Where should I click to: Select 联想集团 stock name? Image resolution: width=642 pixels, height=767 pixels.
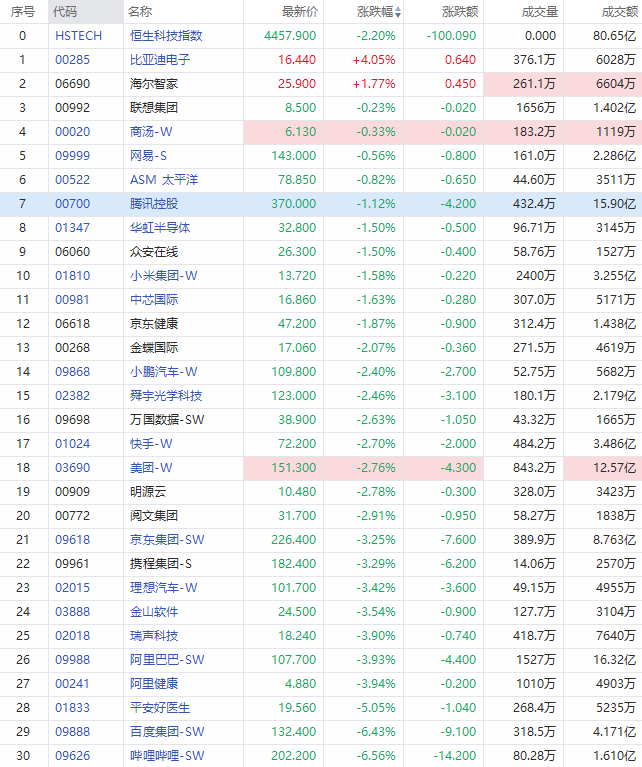point(154,108)
